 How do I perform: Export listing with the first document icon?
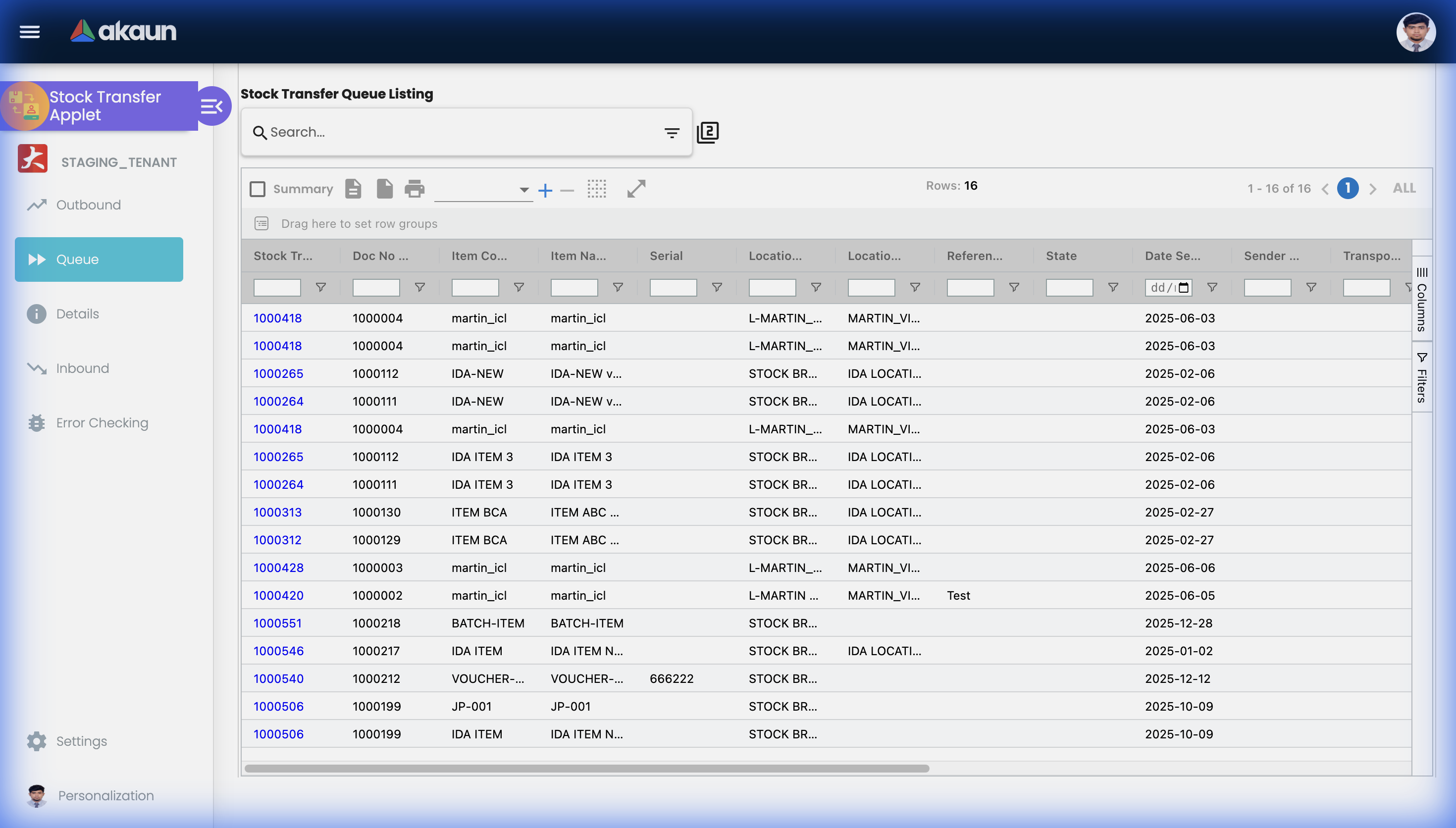click(353, 189)
